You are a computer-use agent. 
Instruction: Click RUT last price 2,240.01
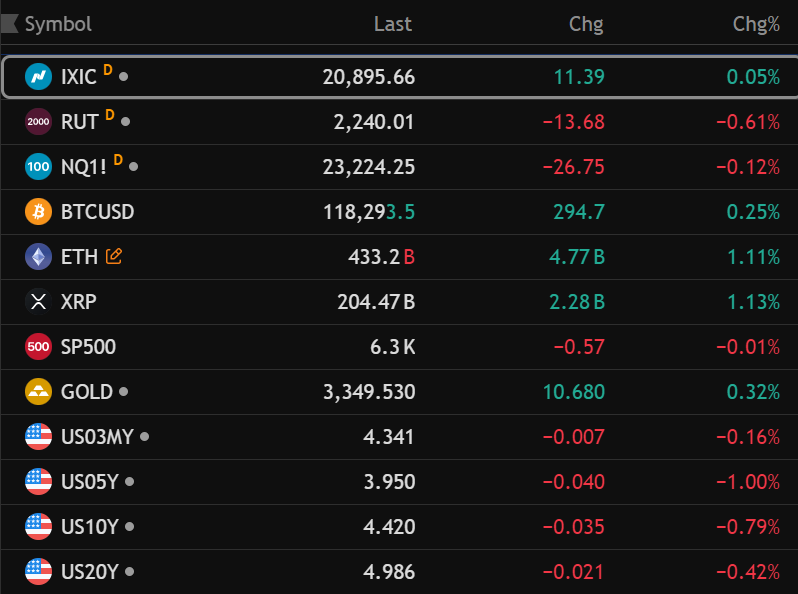click(374, 122)
